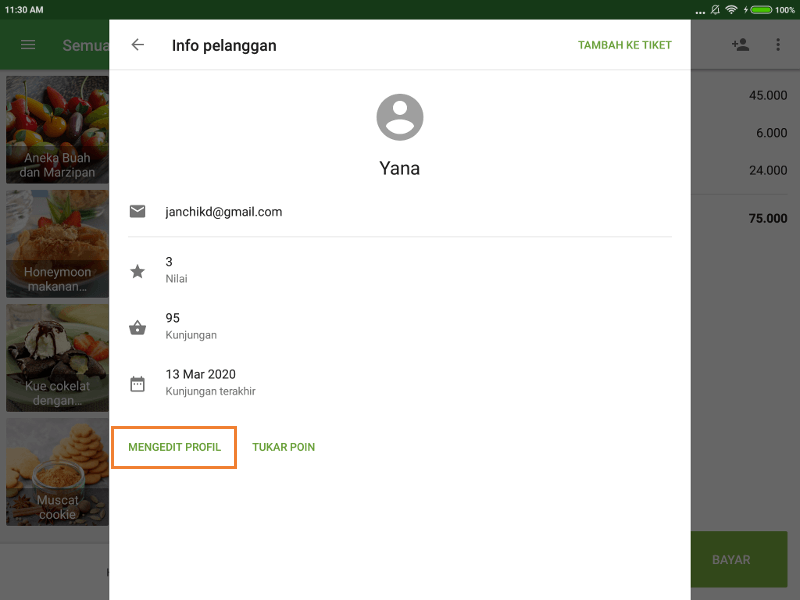Tap the envelope icon beside the email
The height and width of the screenshot is (600, 800).
pos(137,211)
